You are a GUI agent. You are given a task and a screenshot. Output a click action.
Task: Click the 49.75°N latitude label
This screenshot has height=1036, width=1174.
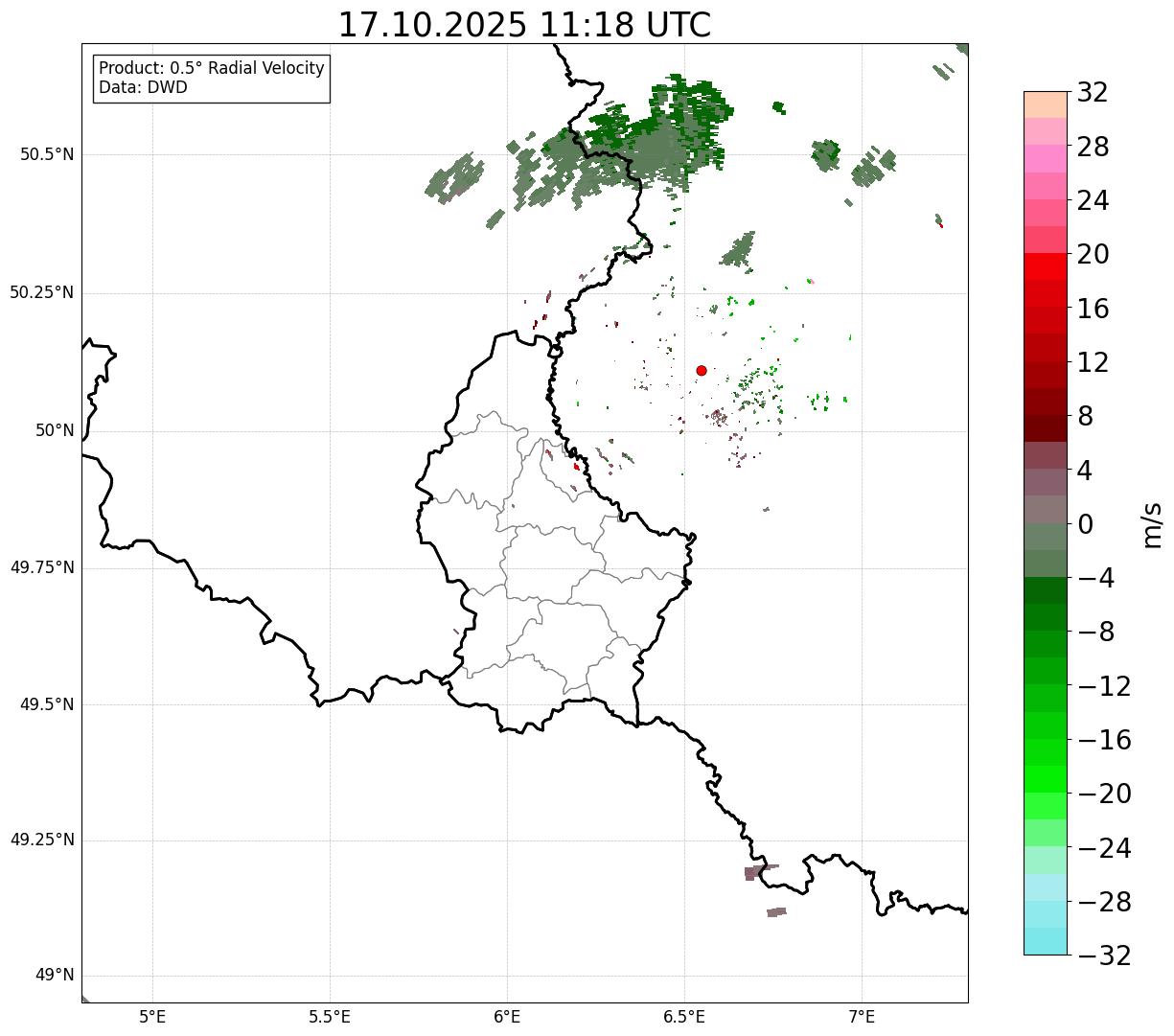coord(42,567)
